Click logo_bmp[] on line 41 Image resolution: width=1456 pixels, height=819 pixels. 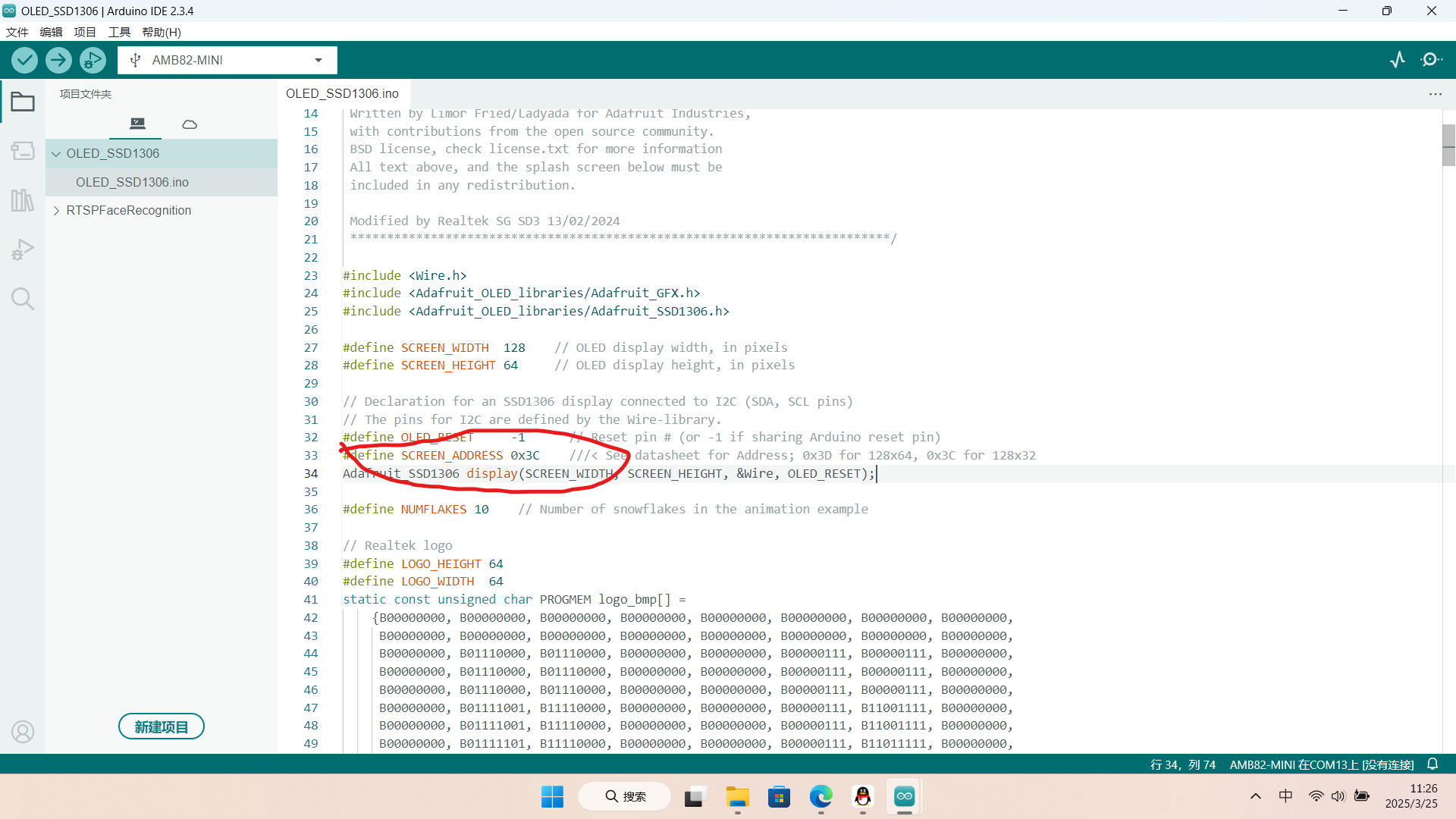click(x=634, y=599)
